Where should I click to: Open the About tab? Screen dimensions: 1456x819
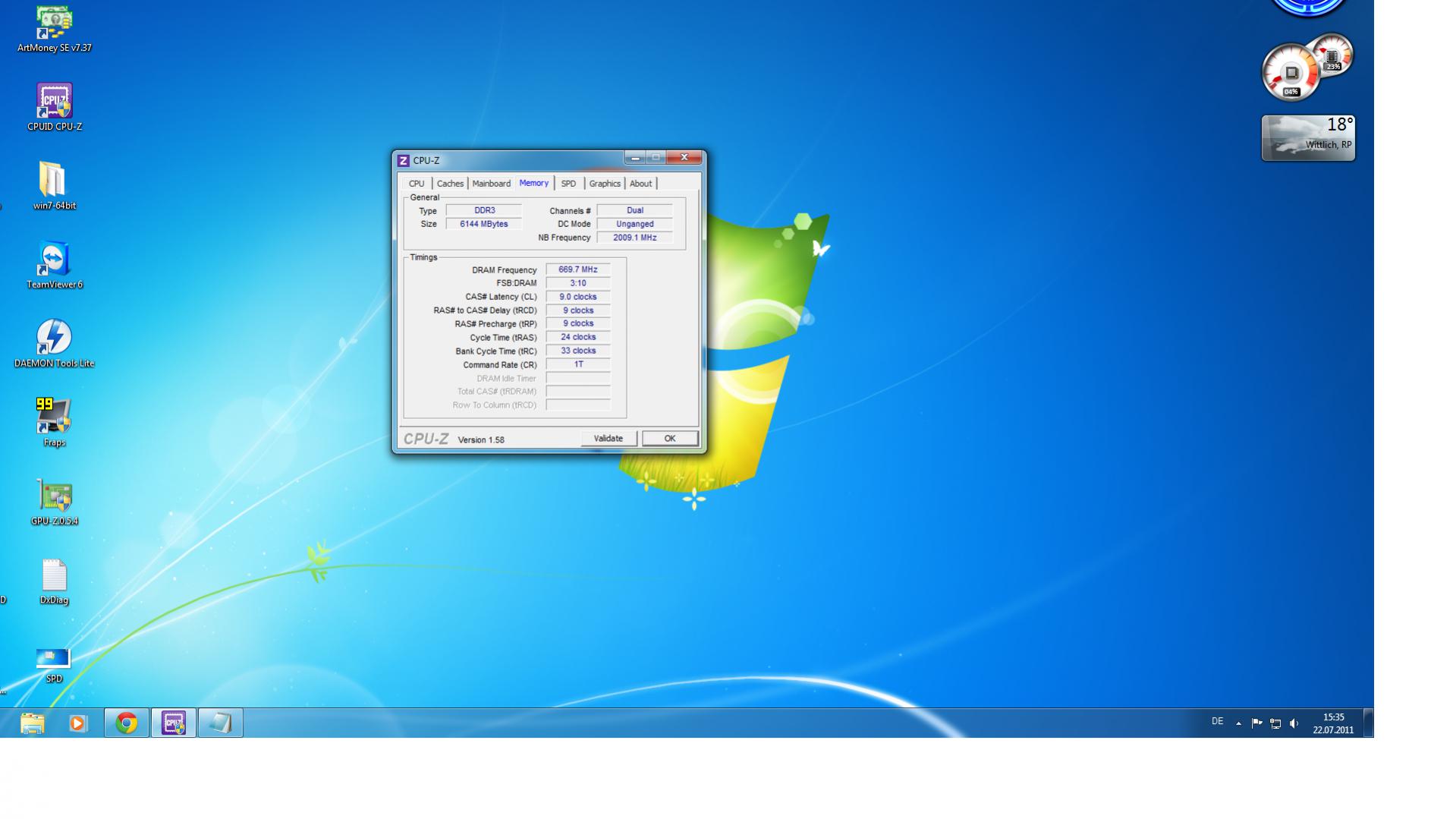[640, 184]
